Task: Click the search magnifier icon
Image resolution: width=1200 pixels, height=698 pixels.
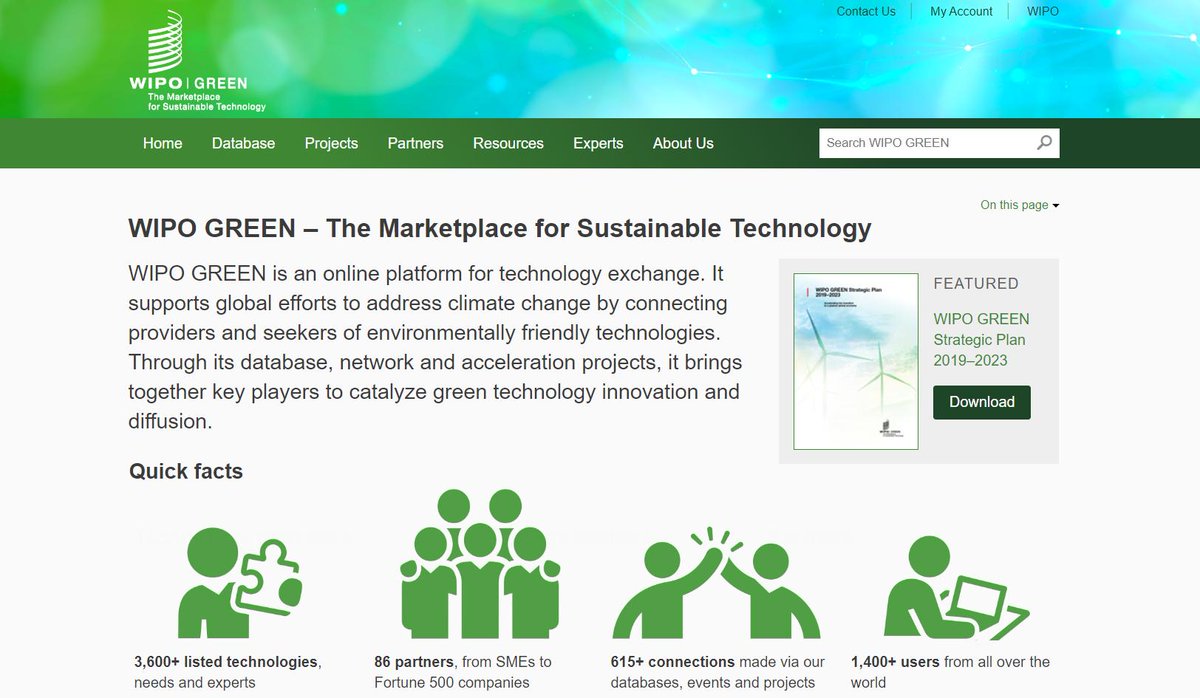Action: pos(1044,143)
